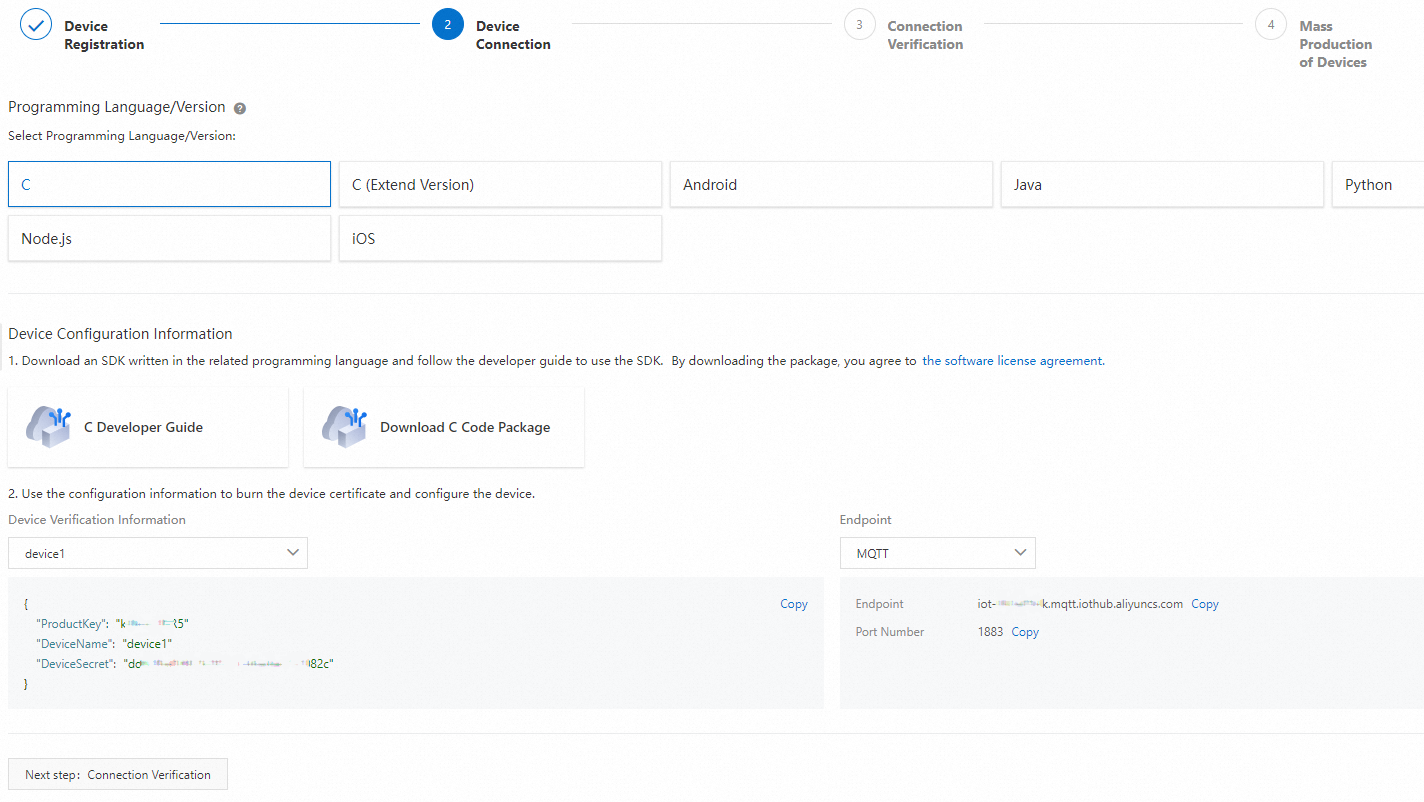Click the DeviceSecret line in the JSON
This screenshot has height=802, width=1424.
(x=185, y=664)
